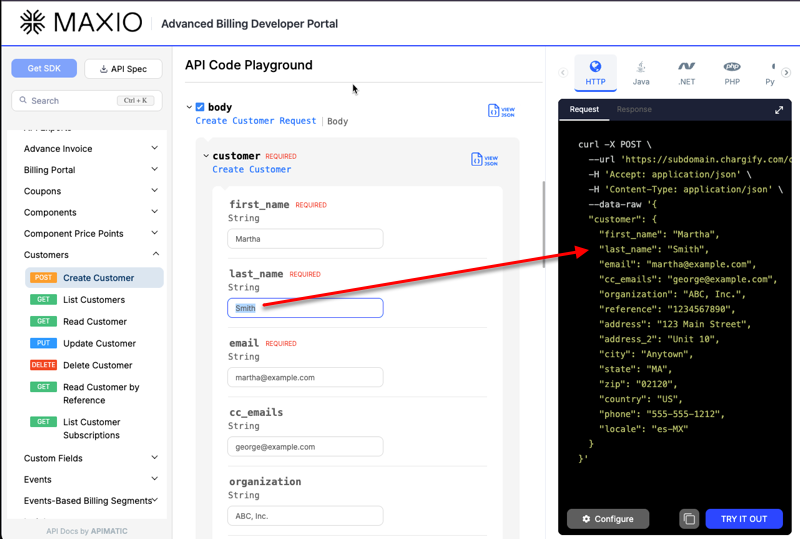This screenshot has height=539, width=800.
Task: Click the cc_emails input field
Action: tap(305, 447)
